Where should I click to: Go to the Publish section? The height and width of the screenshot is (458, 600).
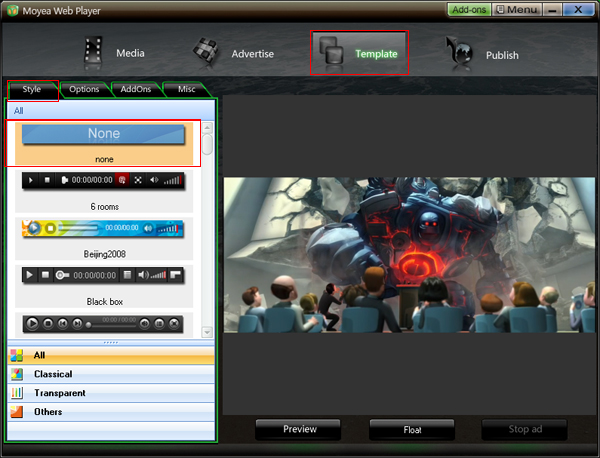click(482, 54)
